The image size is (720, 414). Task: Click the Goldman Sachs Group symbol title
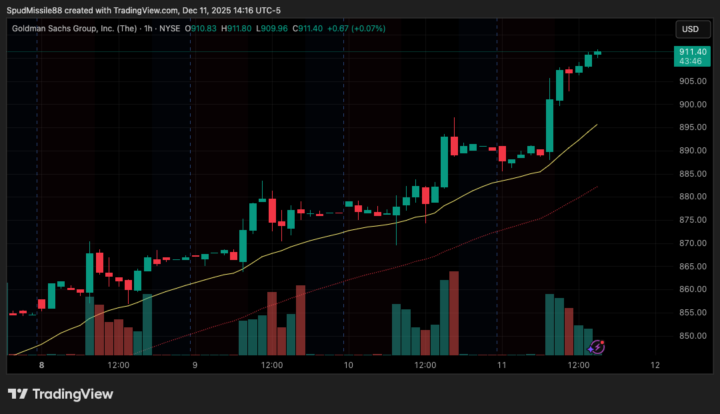[x=74, y=28]
